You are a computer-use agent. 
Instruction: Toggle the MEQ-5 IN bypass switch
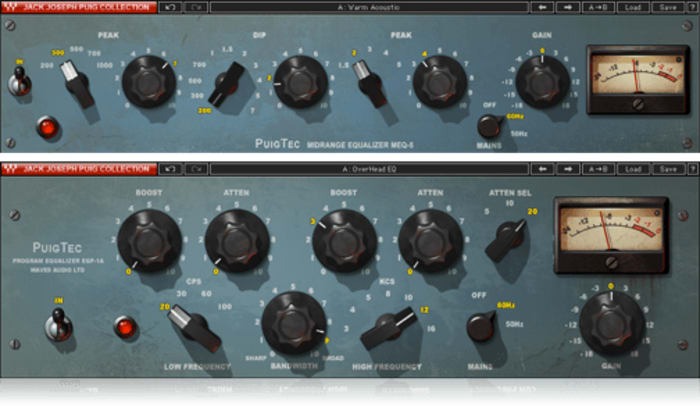[x=19, y=82]
